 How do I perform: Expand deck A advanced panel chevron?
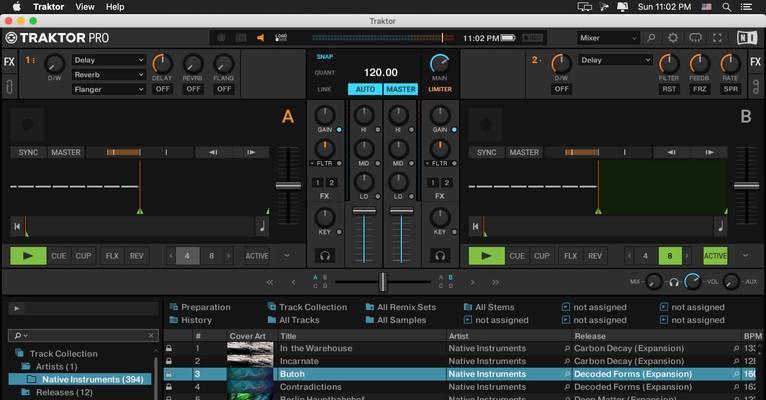click(287, 255)
